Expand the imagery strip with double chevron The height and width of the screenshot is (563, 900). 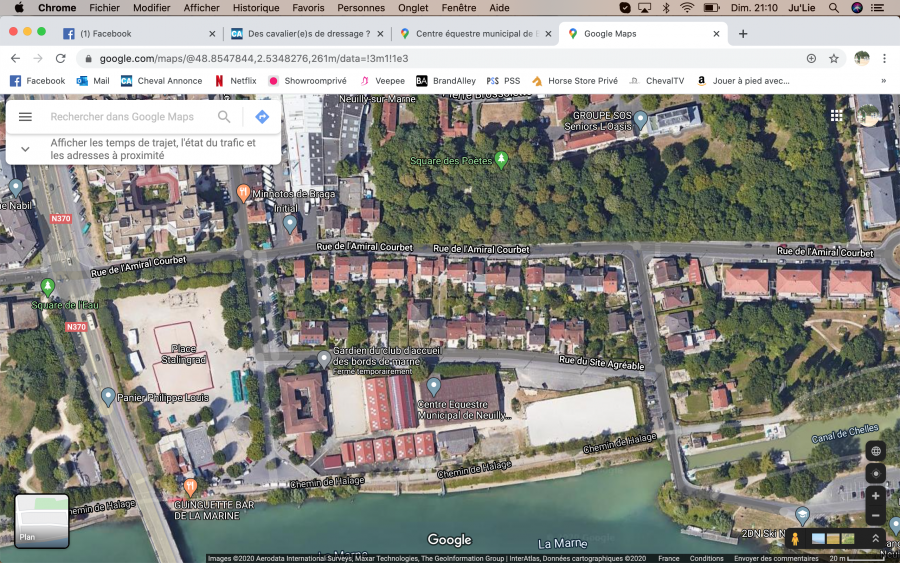(x=876, y=538)
